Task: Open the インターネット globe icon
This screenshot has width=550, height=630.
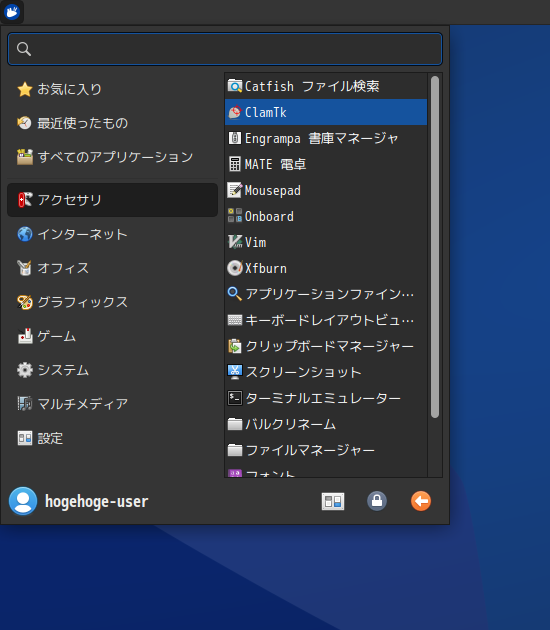Action: 25,234
